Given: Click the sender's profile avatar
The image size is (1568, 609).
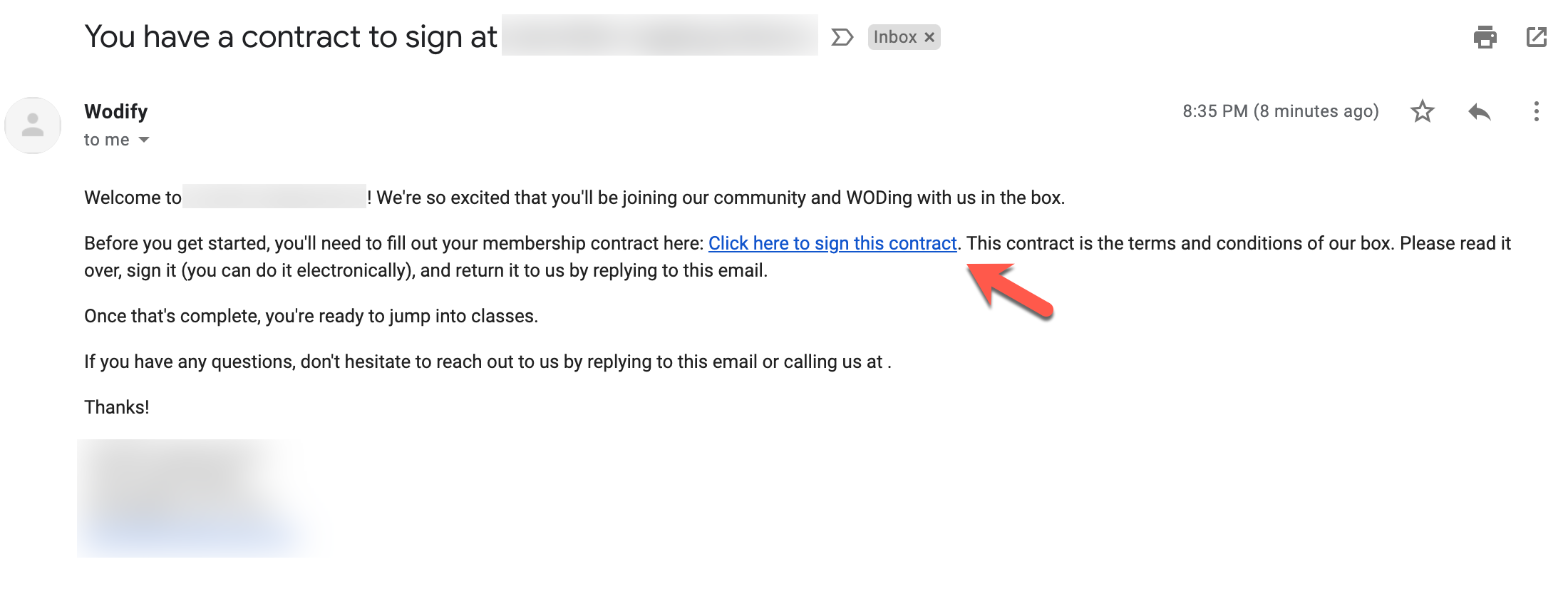Looking at the screenshot, I should point(33,126).
